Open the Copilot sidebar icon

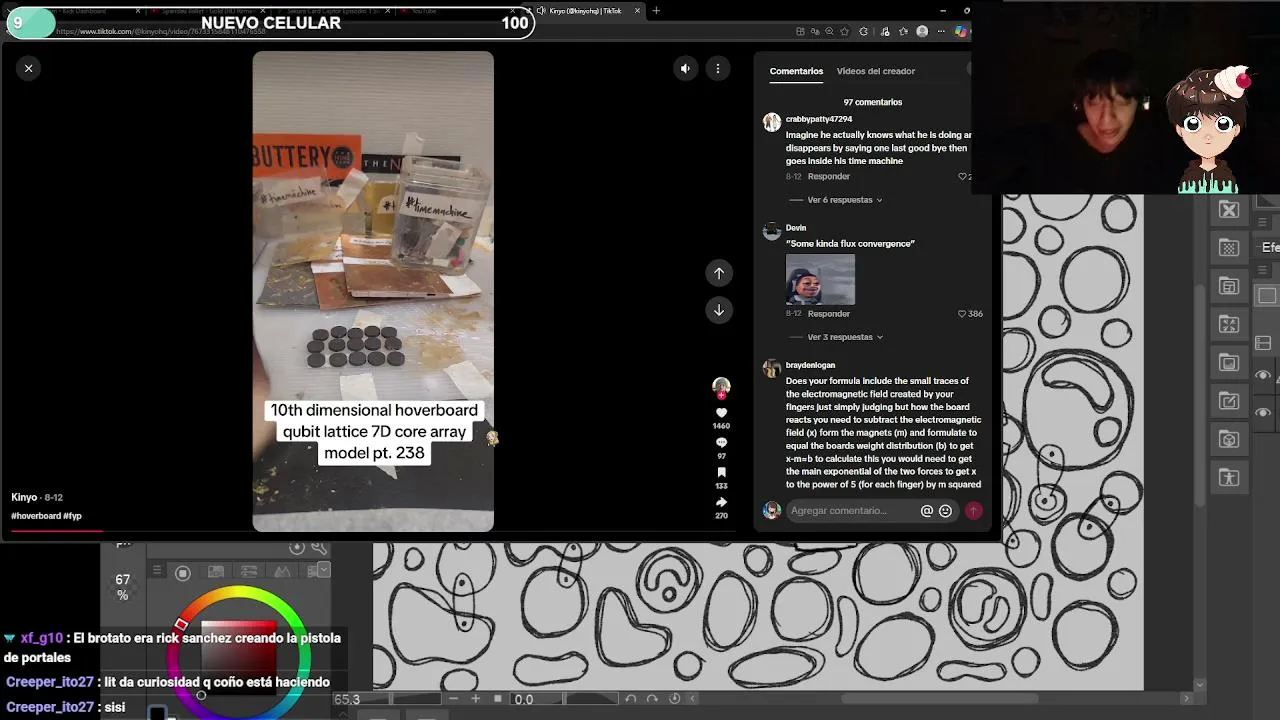pos(961,31)
